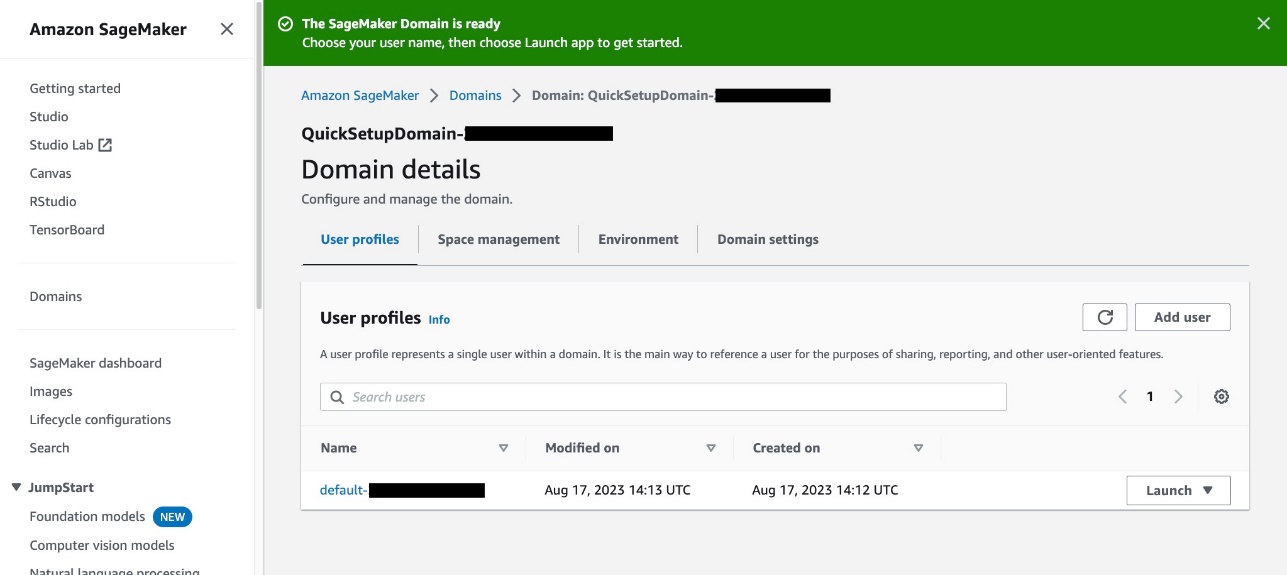Open table preferences gear icon
The height and width of the screenshot is (575, 1287).
(1221, 397)
